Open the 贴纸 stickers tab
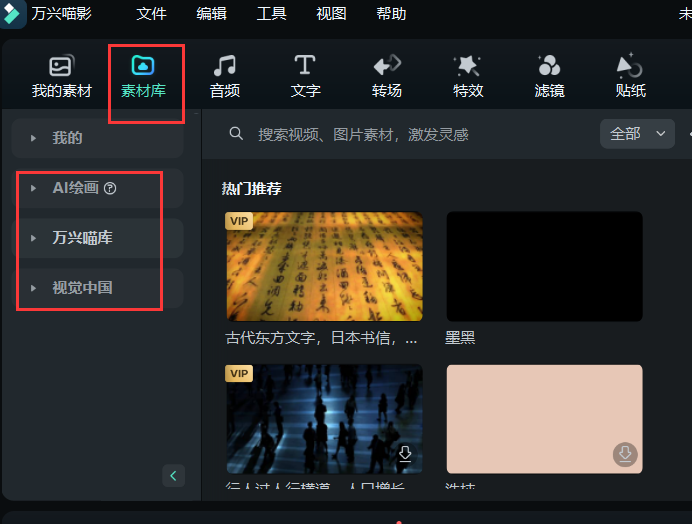This screenshot has height=524, width=692. [x=630, y=76]
